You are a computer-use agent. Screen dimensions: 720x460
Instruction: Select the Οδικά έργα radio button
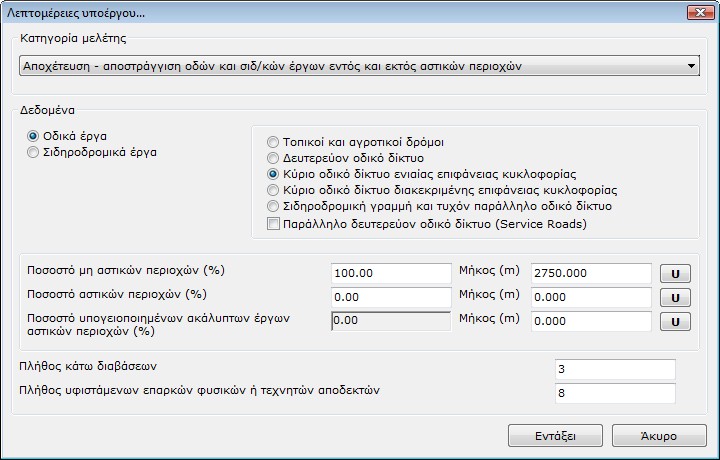34,135
